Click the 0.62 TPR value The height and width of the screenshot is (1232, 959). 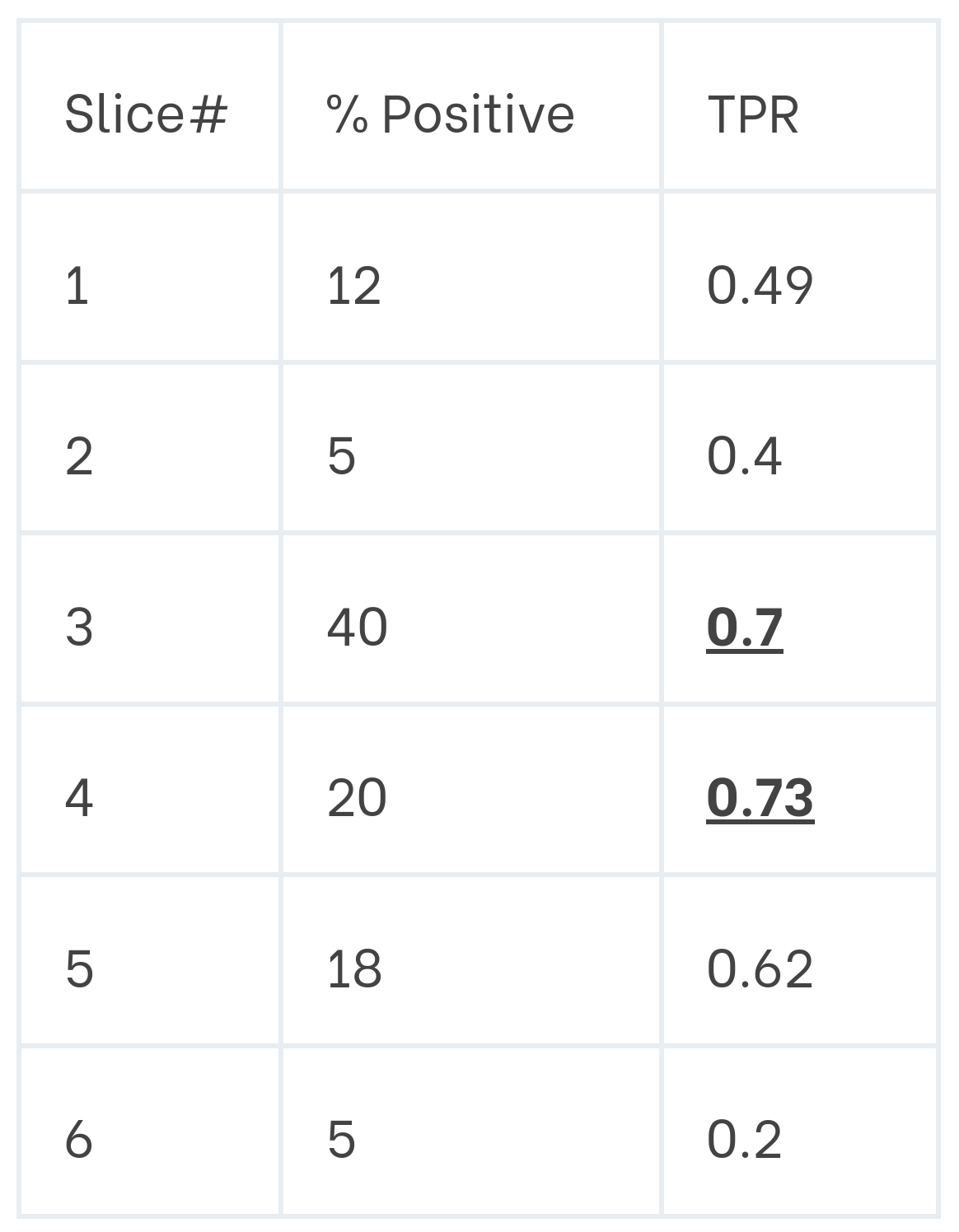(760, 968)
